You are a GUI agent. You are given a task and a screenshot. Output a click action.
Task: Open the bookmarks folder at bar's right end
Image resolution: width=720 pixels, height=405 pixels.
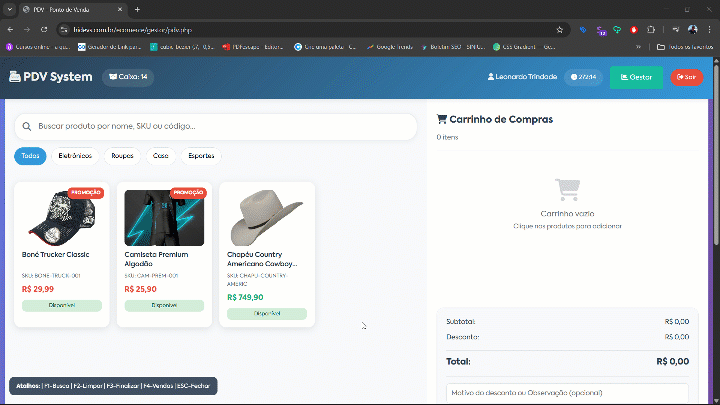point(685,47)
